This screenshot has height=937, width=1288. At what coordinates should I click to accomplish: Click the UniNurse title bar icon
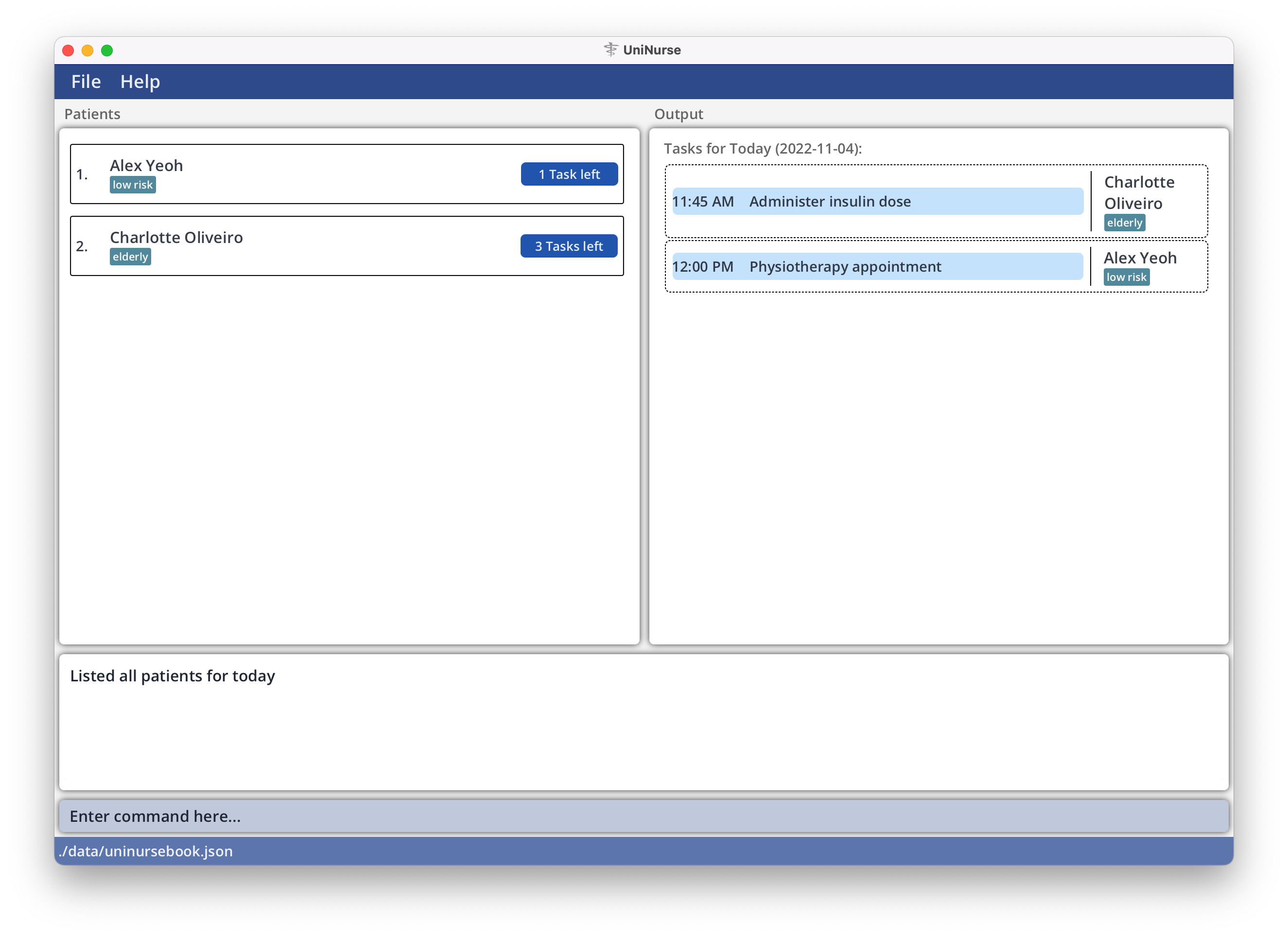(x=610, y=50)
